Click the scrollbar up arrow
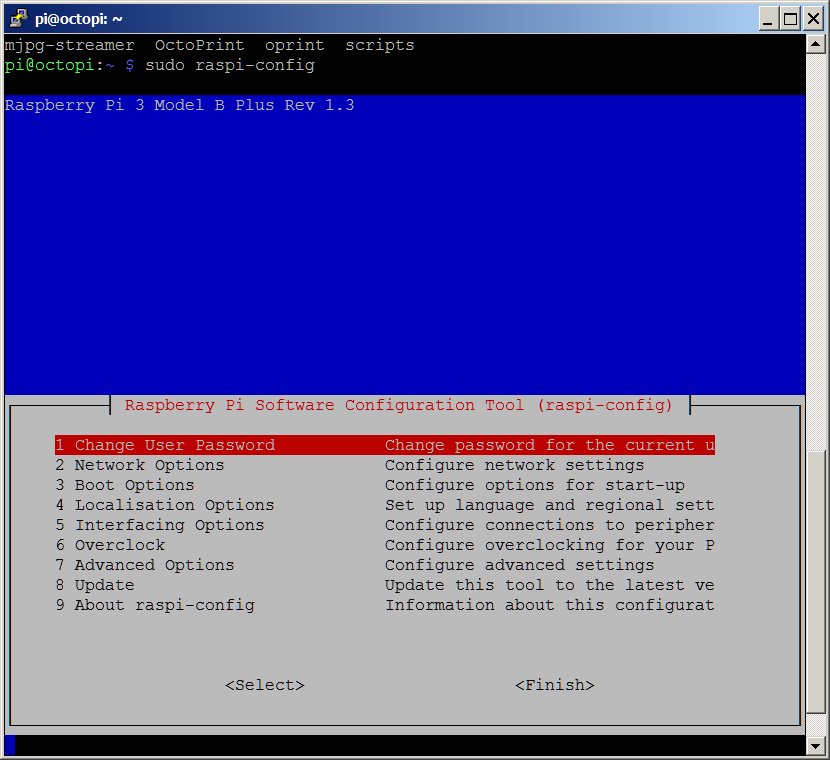This screenshot has height=760, width=830. coord(815,44)
